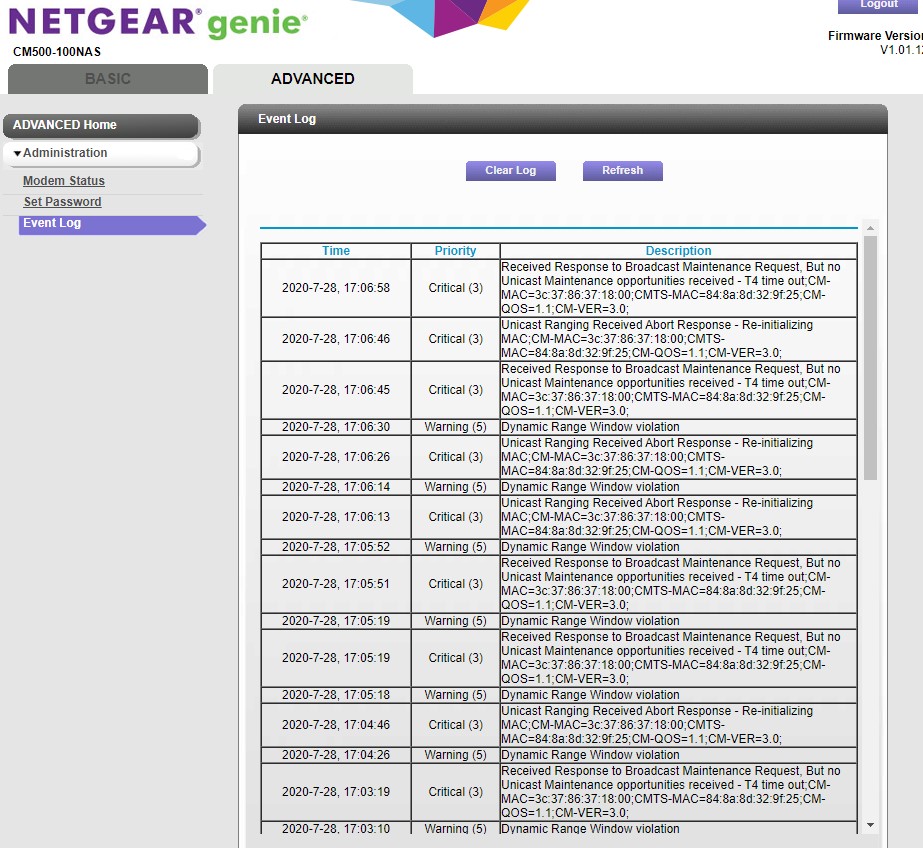Click the Time column header
The width and height of the screenshot is (923, 848).
coord(336,251)
